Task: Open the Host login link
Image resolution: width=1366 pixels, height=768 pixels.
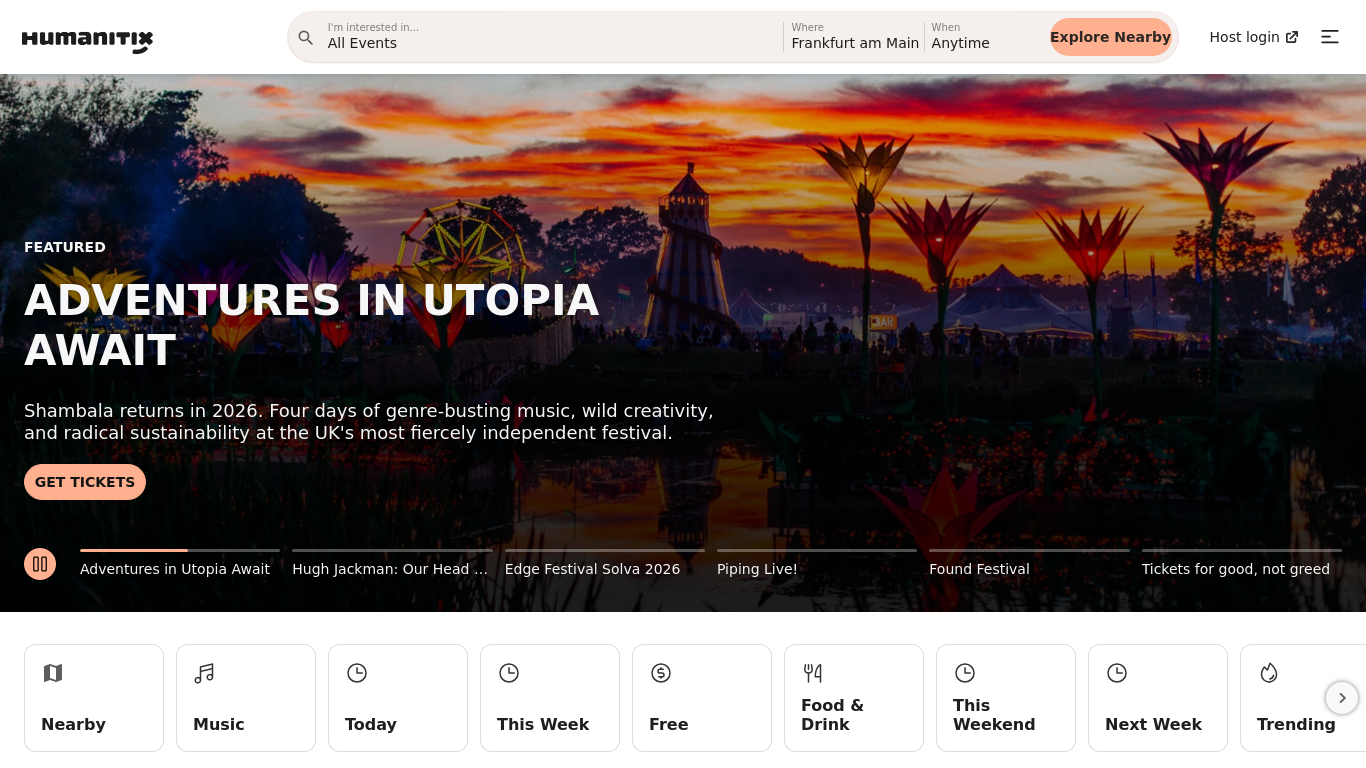Action: (x=1254, y=37)
